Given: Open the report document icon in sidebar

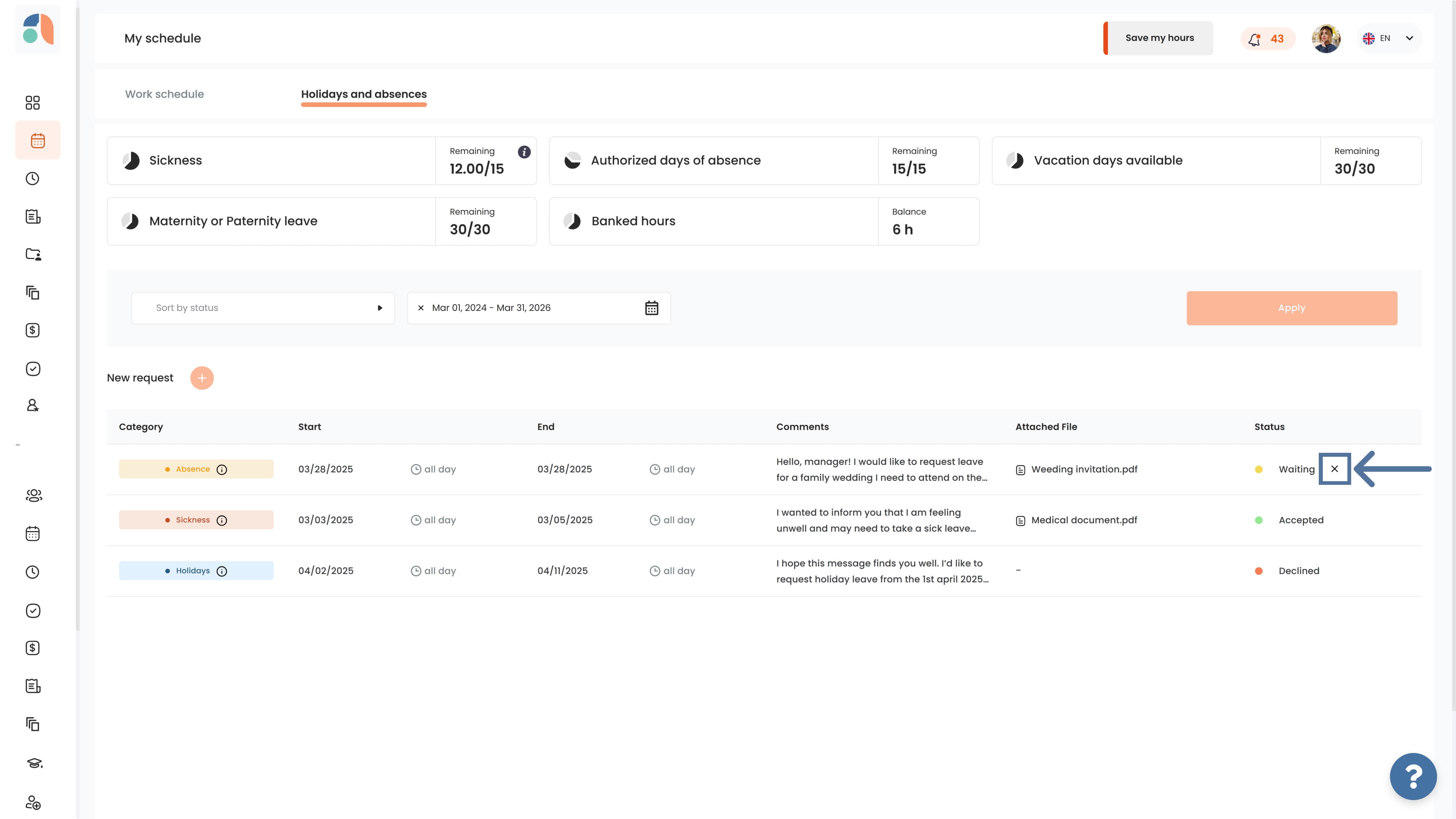Looking at the screenshot, I should click(x=33, y=217).
